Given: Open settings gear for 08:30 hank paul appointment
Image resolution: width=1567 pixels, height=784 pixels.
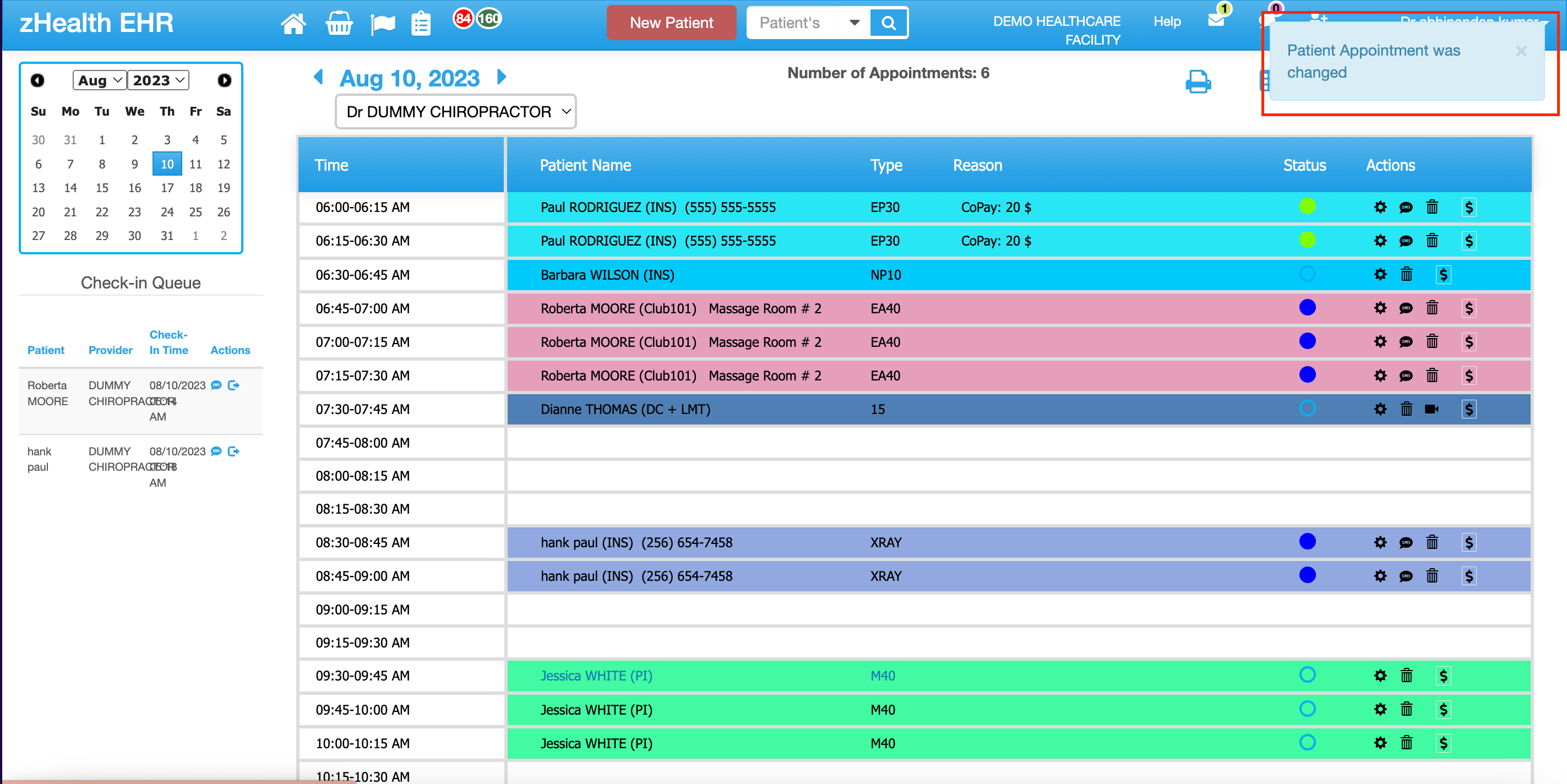Looking at the screenshot, I should coord(1380,542).
